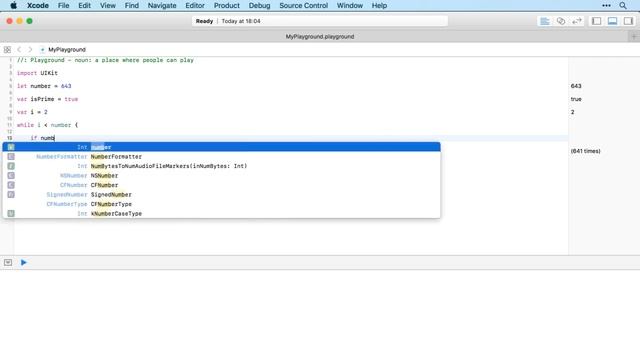Image resolution: width=640 pixels, height=360 pixels.
Task: Open the Product menu
Action: [227, 6]
